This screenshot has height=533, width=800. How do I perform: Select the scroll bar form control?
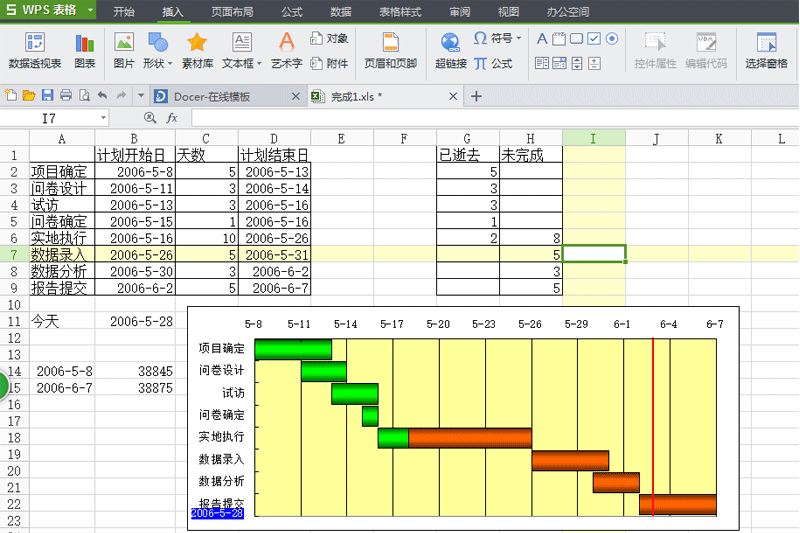[x=577, y=63]
